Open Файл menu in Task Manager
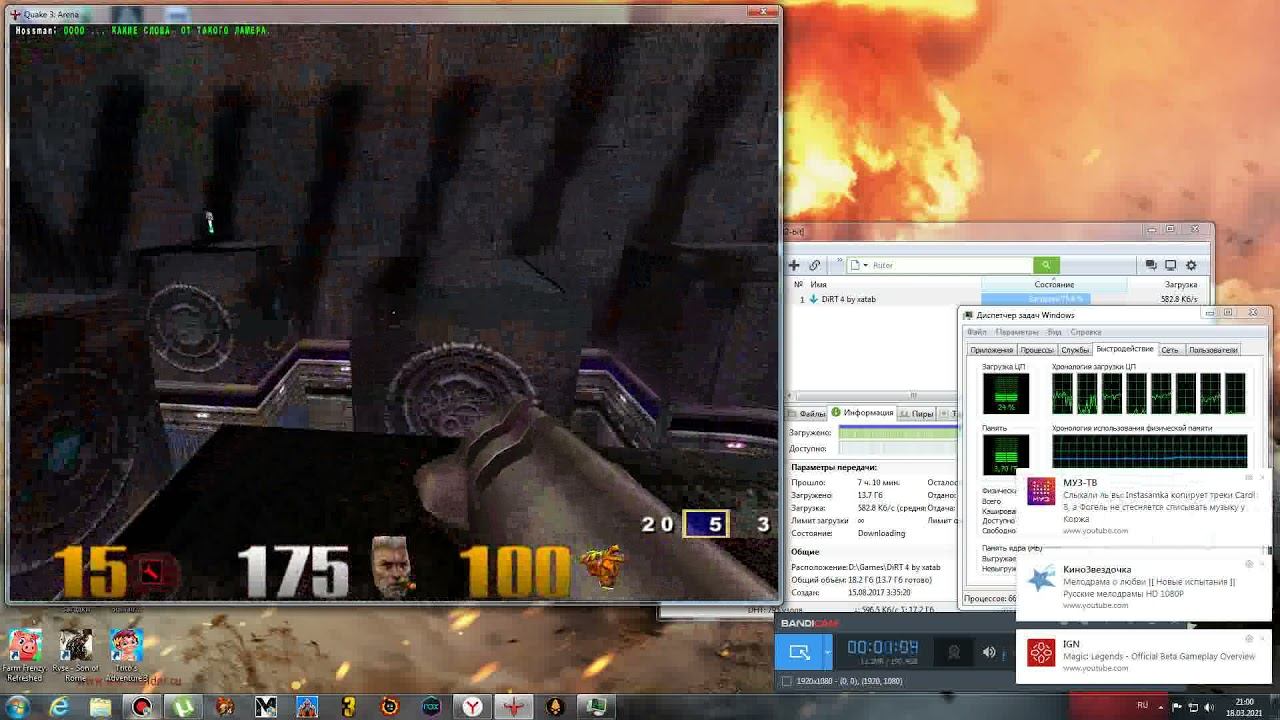The height and width of the screenshot is (720, 1280). coord(977,332)
